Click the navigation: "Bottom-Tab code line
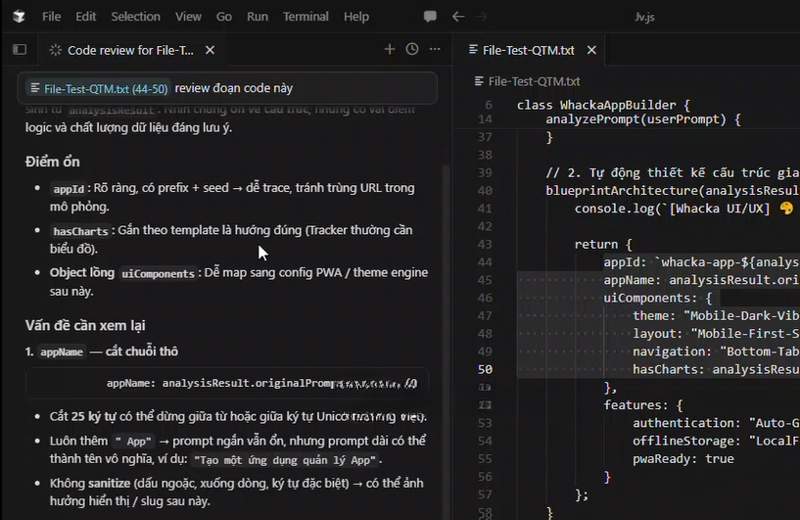Screen dimensions: 800x520 (x=716, y=352)
